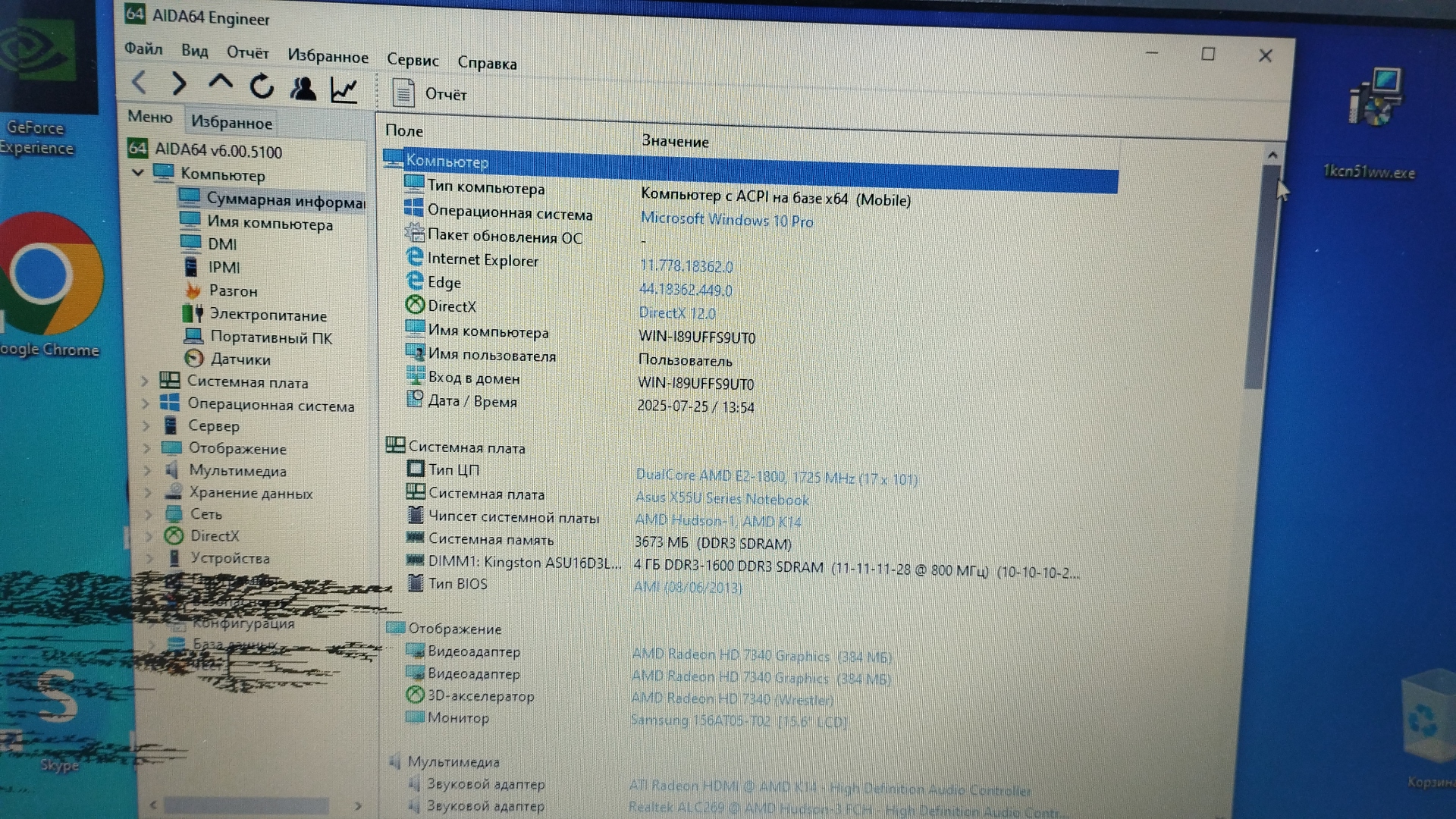Open the Сервис menu
The image size is (1456, 819).
coord(413,60)
